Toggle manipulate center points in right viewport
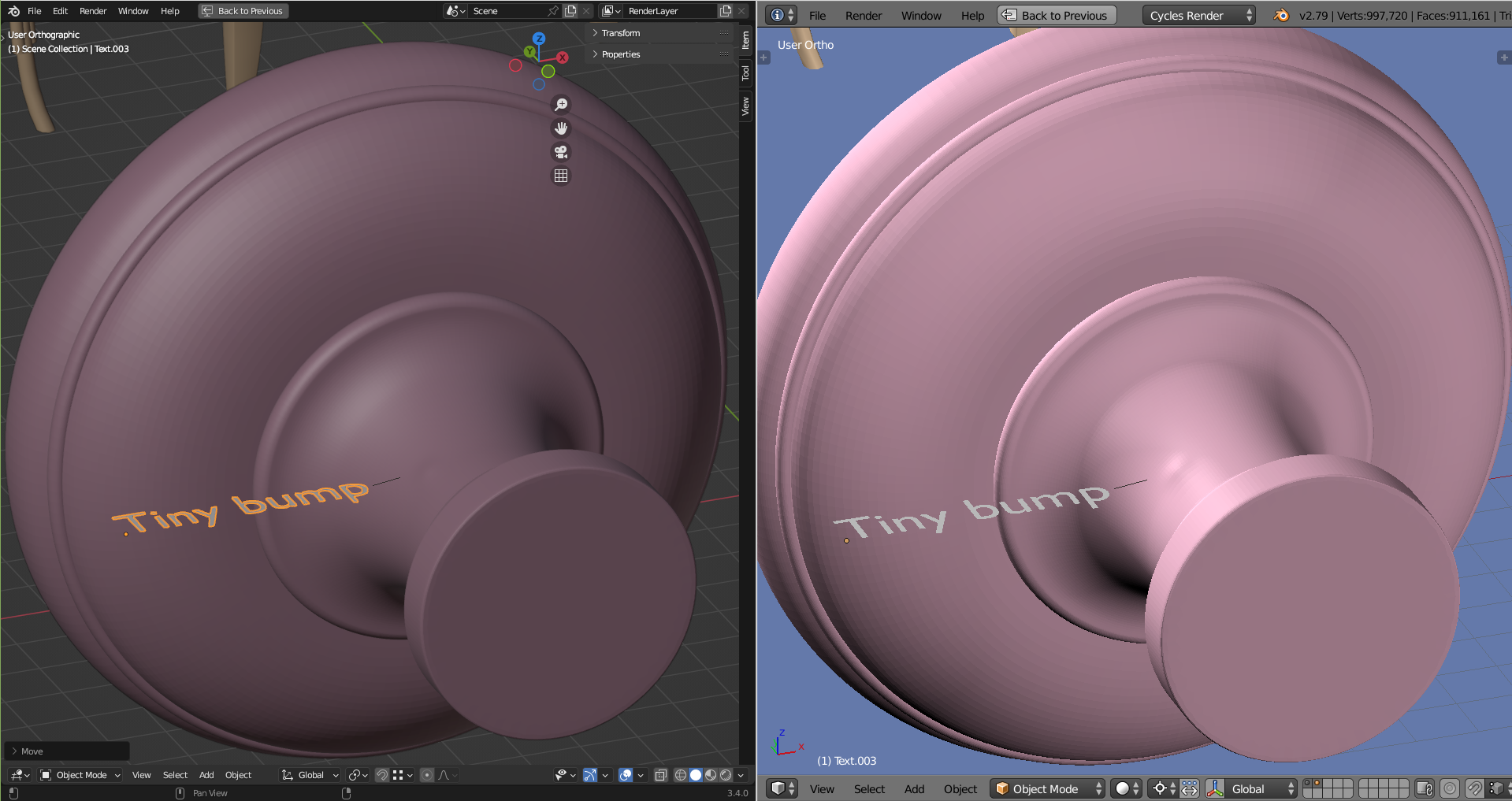Screen dimensions: 1512x801 pos(1190,788)
